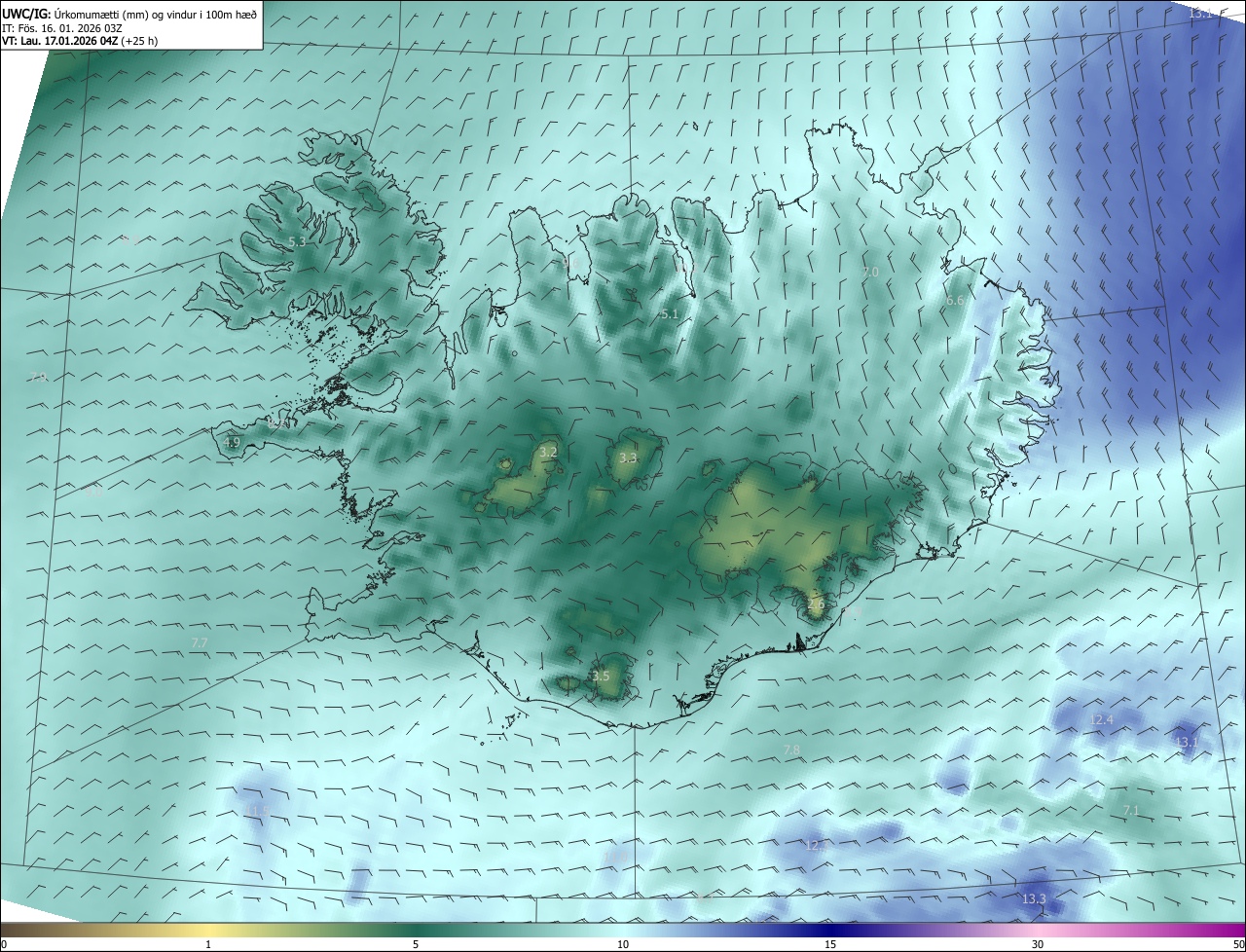1246x952 pixels.
Task: Click the colorbar tick label 15
Action: point(830,944)
